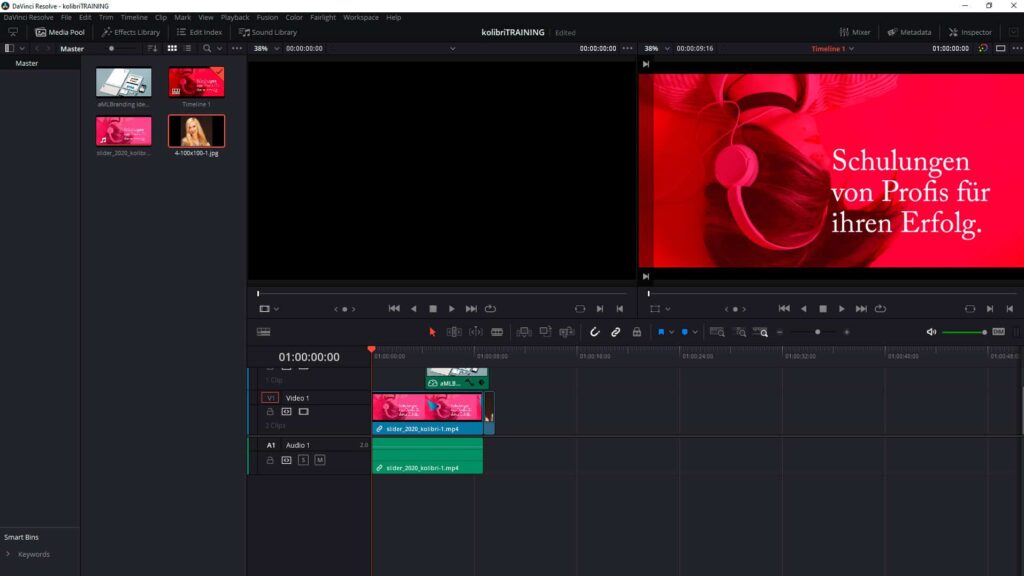
Task: Toggle timeline Snapping magnet
Action: tap(594, 332)
